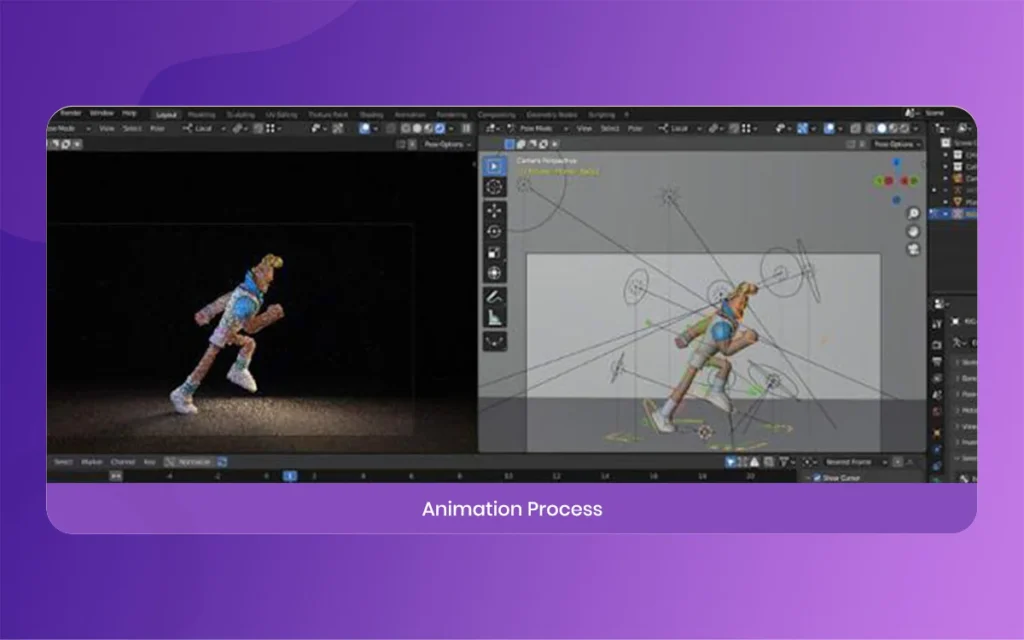The width and height of the screenshot is (1024, 640).
Task: Switch to Layout workspace tab
Action: [x=166, y=114]
